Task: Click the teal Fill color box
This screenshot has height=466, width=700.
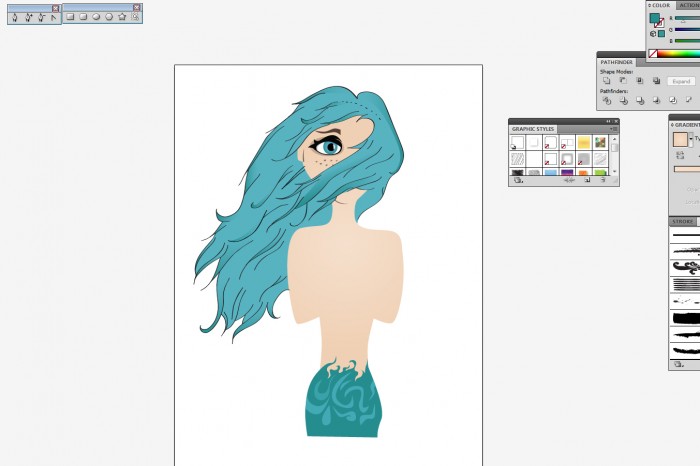Action: coord(654,18)
